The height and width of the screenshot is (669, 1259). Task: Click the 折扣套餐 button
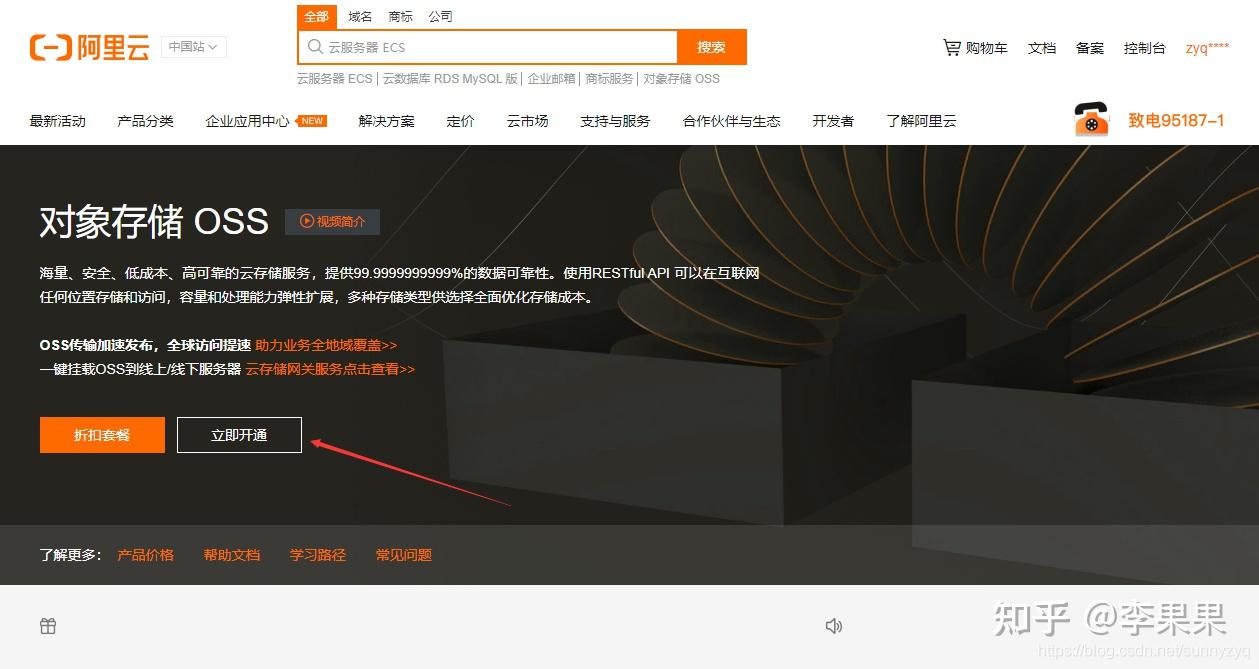click(x=101, y=435)
